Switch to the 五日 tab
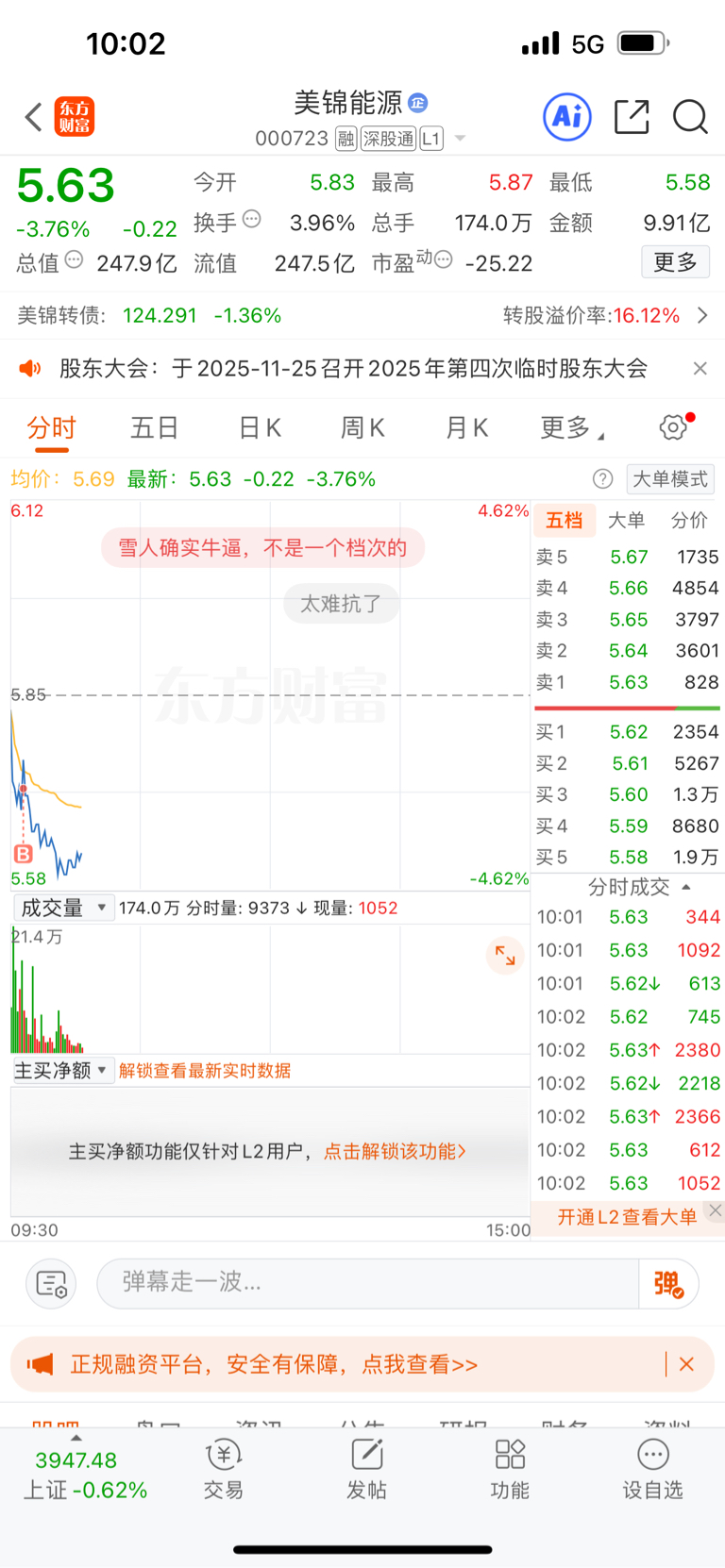Viewport: 725px width, 1568px height. pyautogui.click(x=155, y=428)
